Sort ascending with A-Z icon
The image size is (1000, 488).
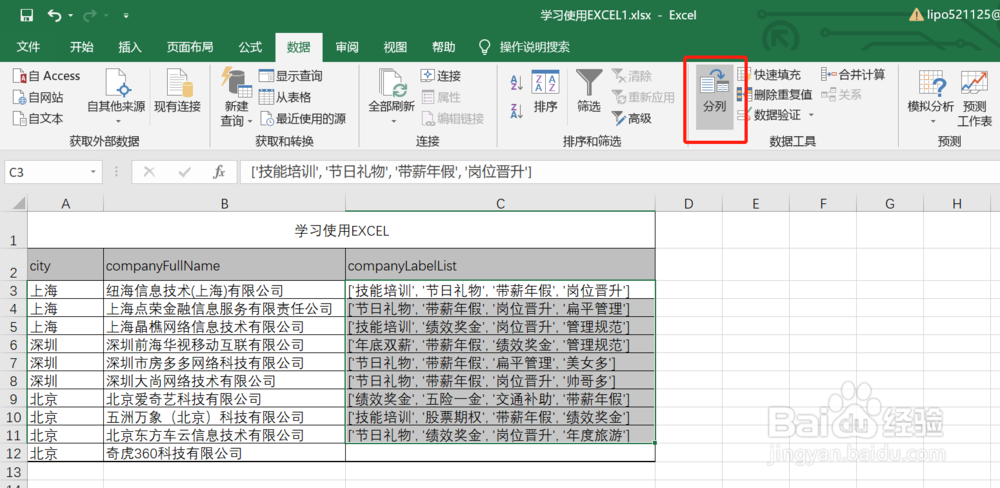[x=517, y=82]
